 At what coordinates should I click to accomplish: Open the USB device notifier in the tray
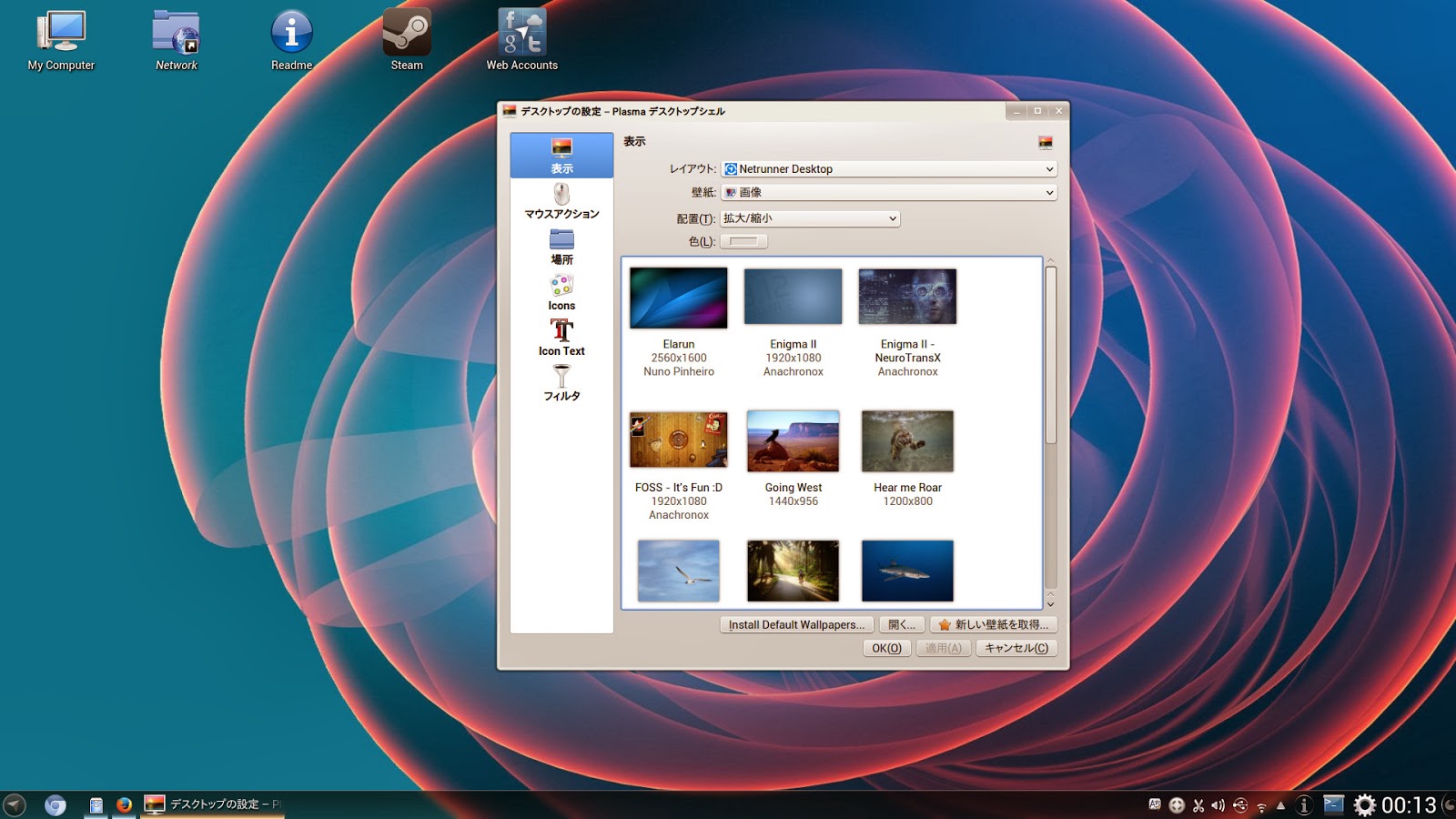pyautogui.click(x=1239, y=805)
